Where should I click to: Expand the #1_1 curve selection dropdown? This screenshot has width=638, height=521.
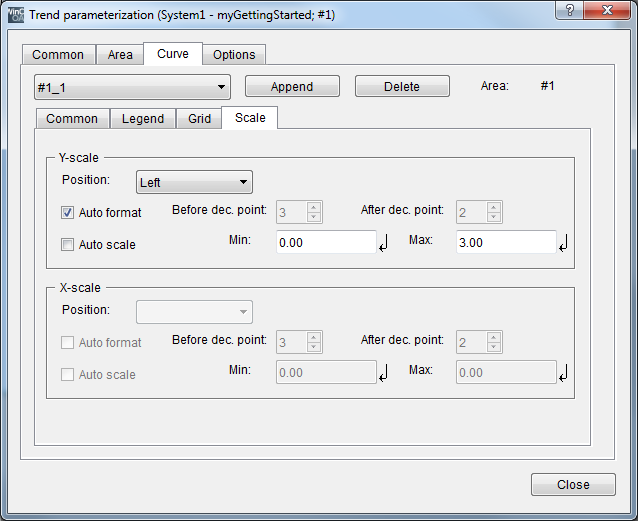click(x=132, y=87)
